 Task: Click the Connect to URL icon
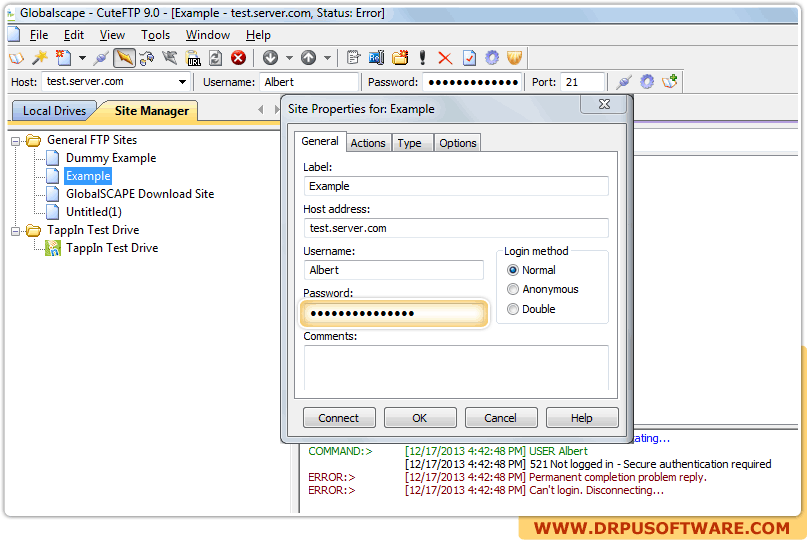[194, 58]
